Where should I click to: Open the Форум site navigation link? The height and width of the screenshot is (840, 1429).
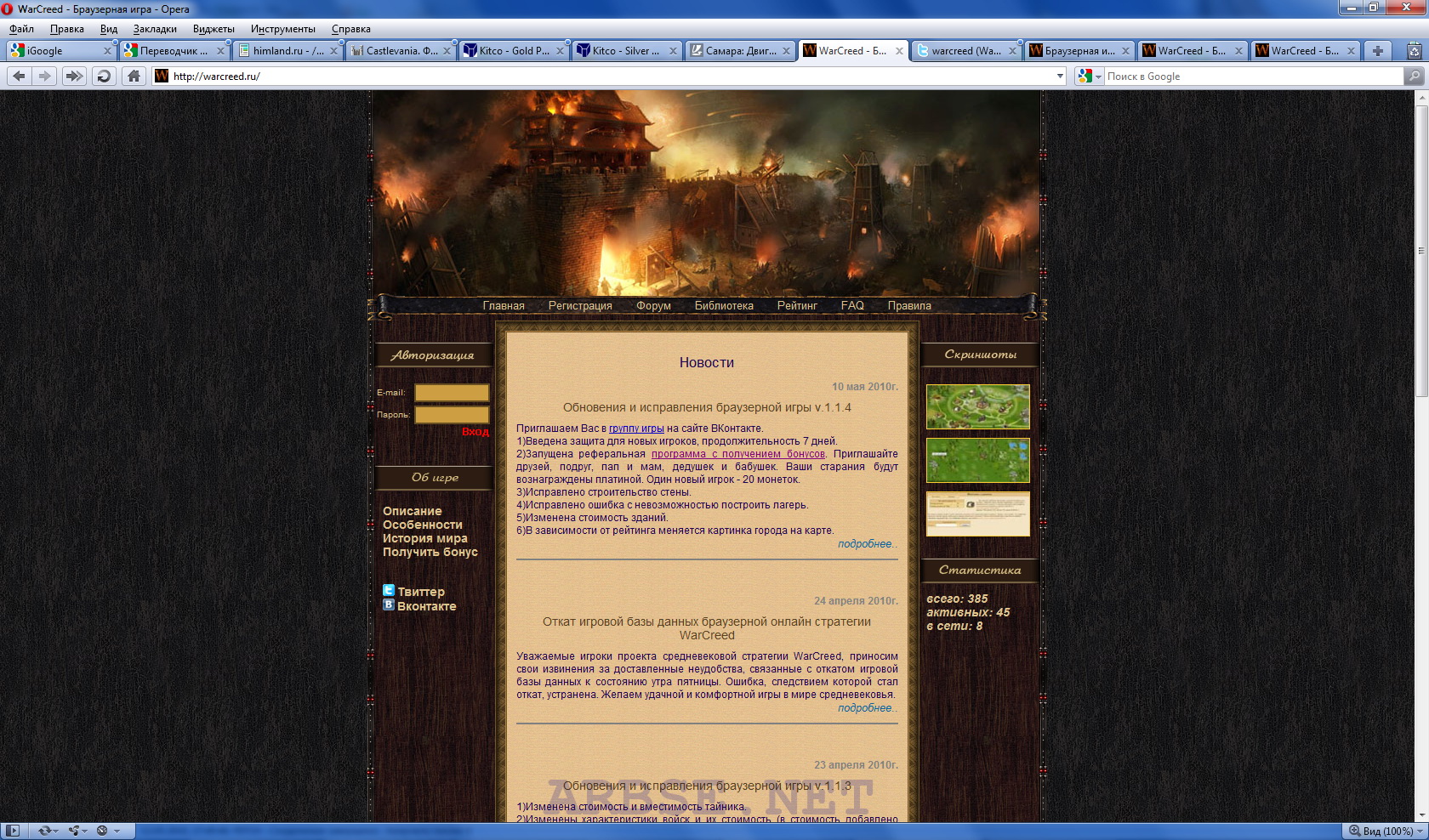[x=653, y=305]
